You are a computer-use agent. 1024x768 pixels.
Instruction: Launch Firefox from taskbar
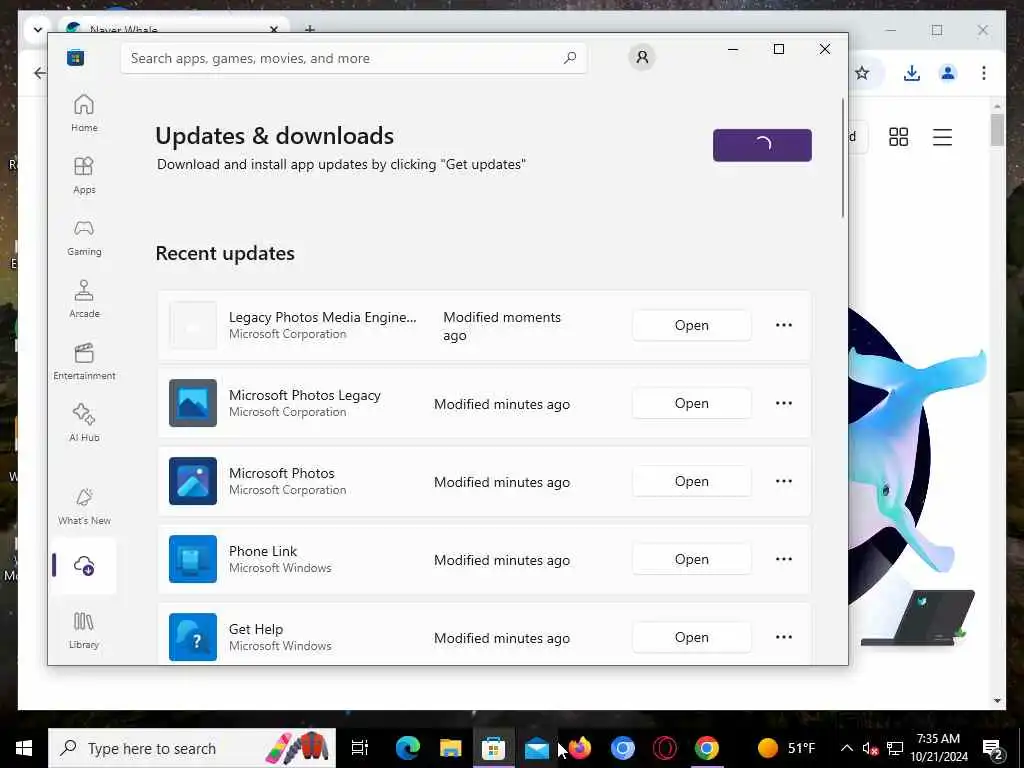click(579, 748)
